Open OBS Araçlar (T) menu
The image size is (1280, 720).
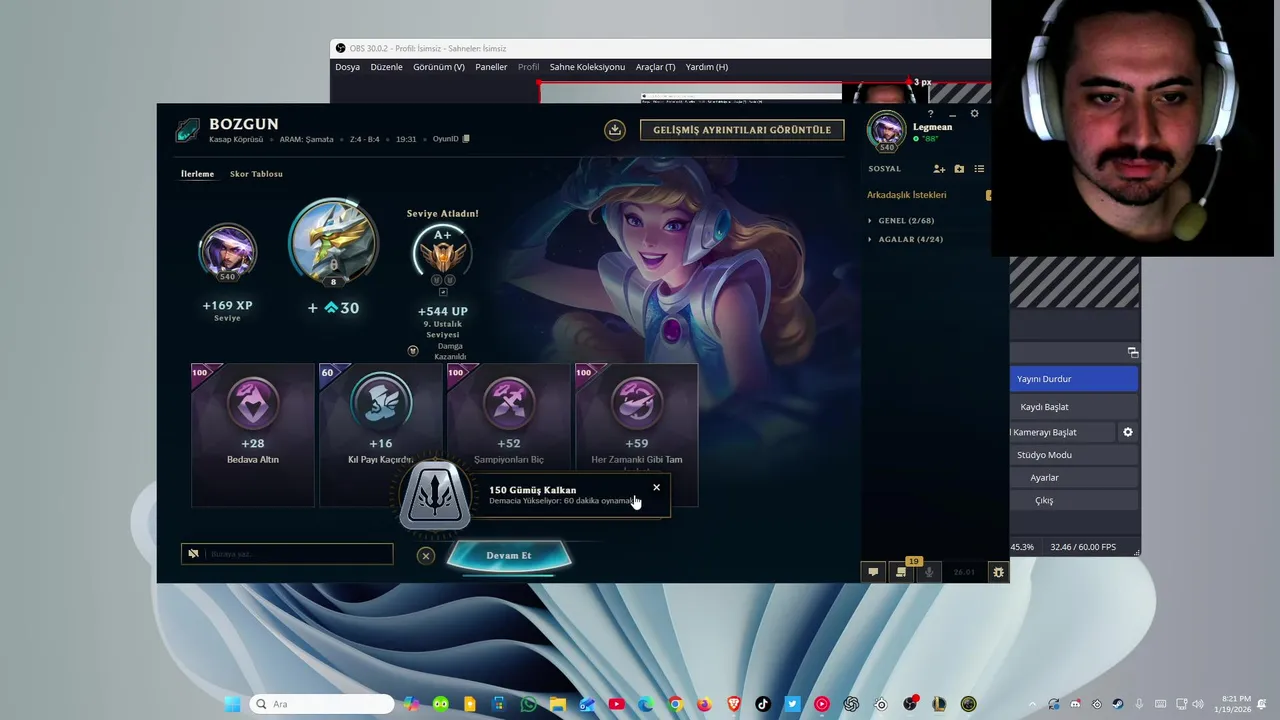[655, 67]
